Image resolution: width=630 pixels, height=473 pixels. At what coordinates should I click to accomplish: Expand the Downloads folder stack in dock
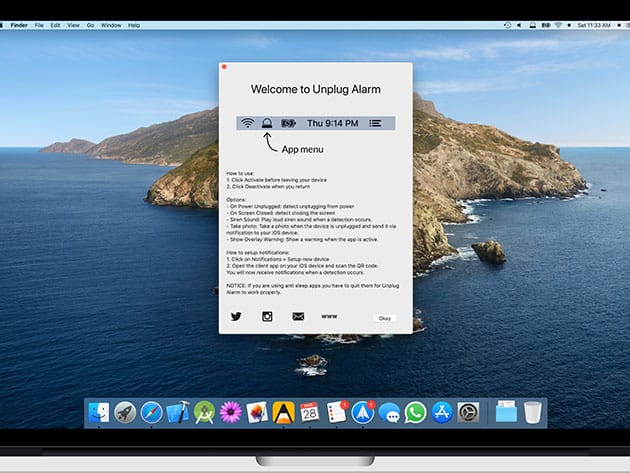507,412
